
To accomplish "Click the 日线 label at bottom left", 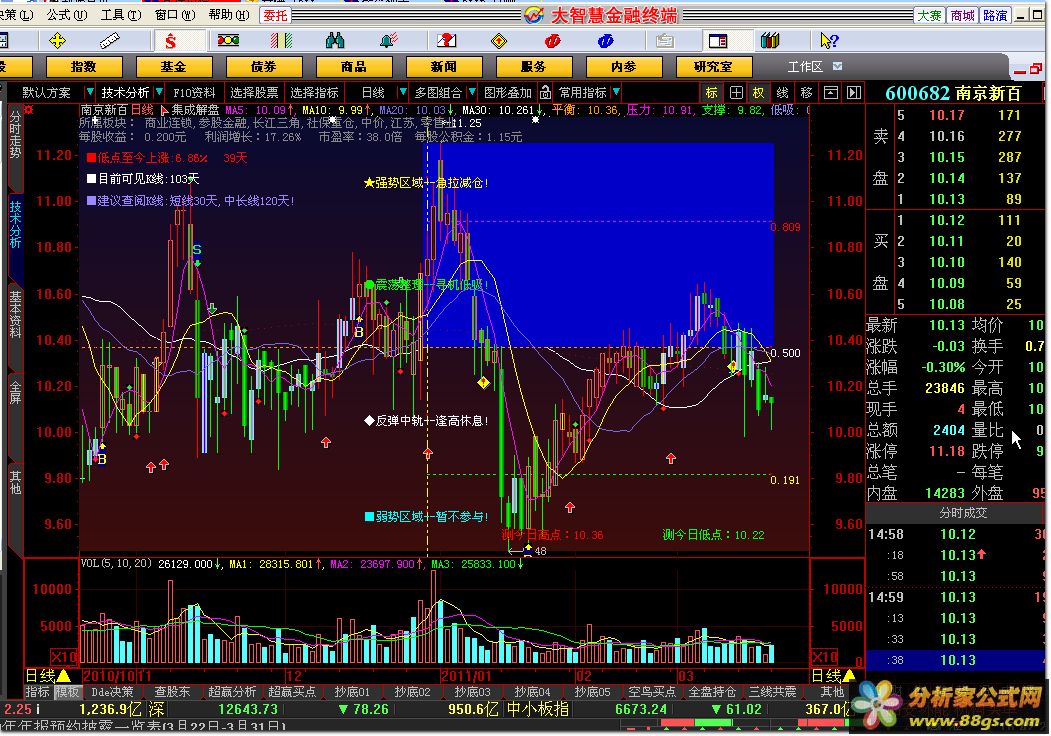I will click(40, 675).
